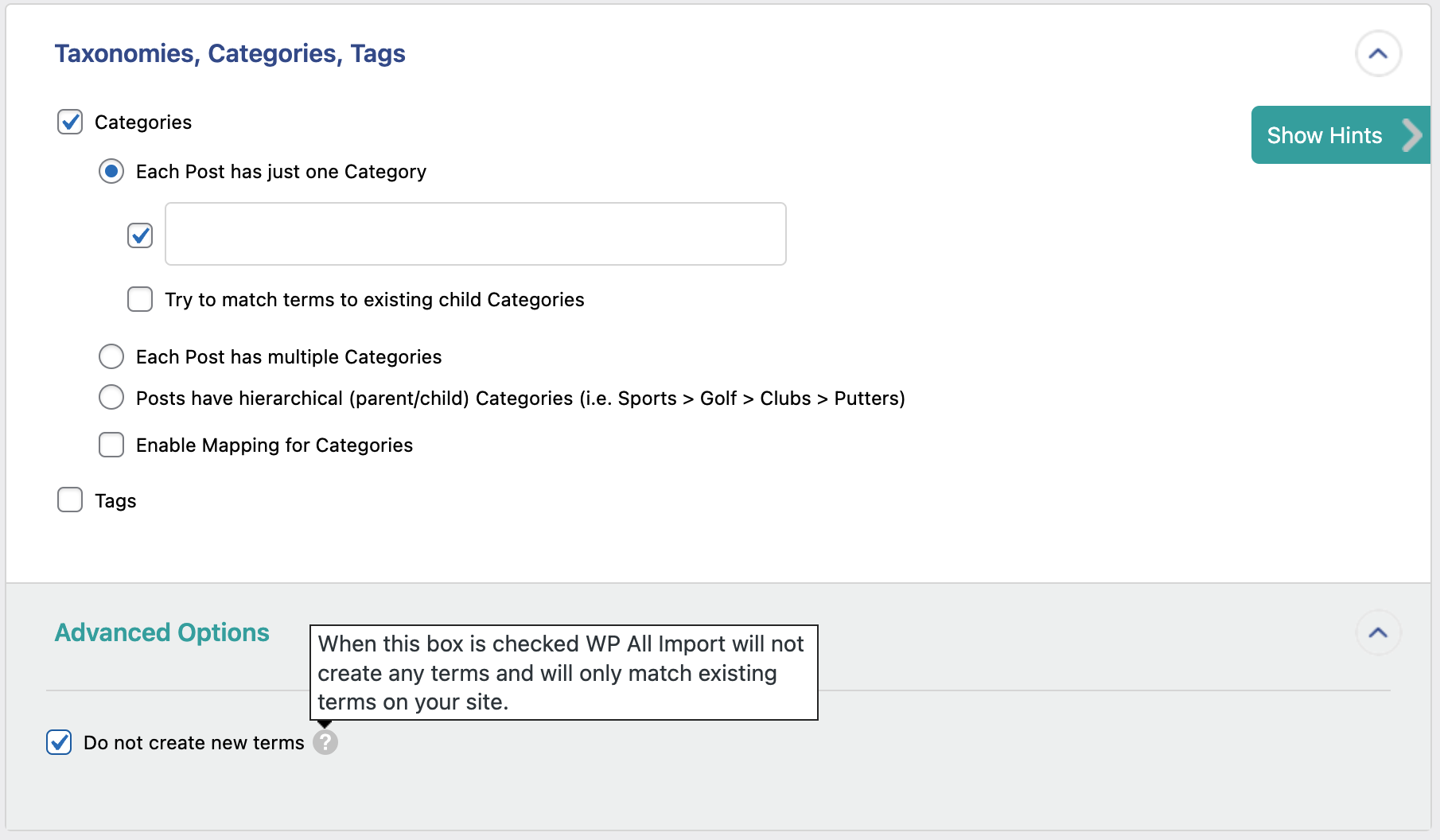
Task: Check the Tags checkbox
Action: [70, 500]
